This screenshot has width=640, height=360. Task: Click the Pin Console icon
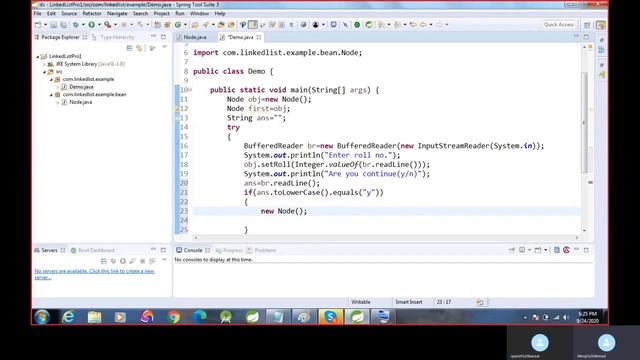[x=512, y=250]
